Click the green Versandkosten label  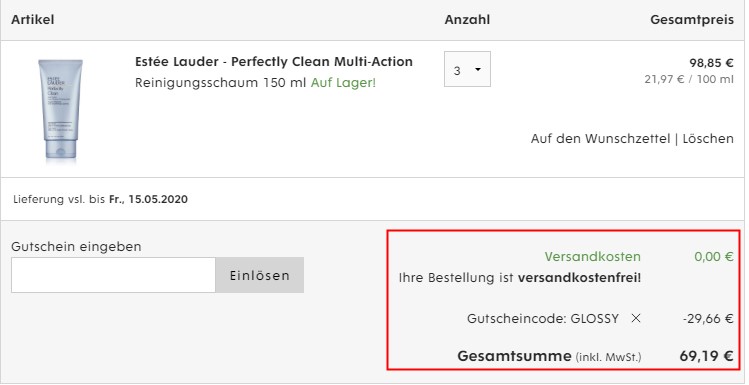point(592,257)
